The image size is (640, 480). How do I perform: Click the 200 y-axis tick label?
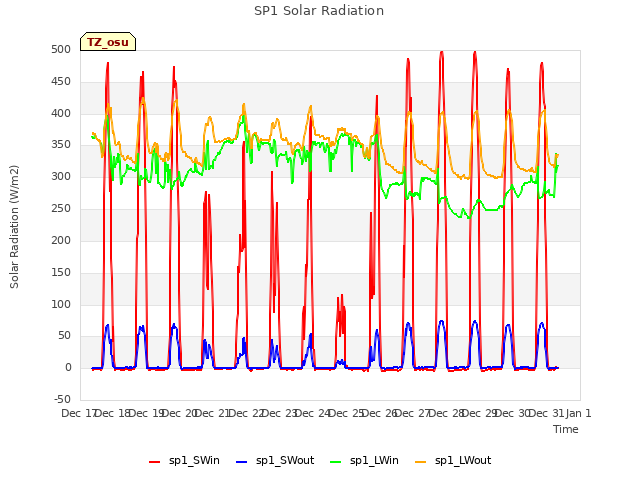61,240
